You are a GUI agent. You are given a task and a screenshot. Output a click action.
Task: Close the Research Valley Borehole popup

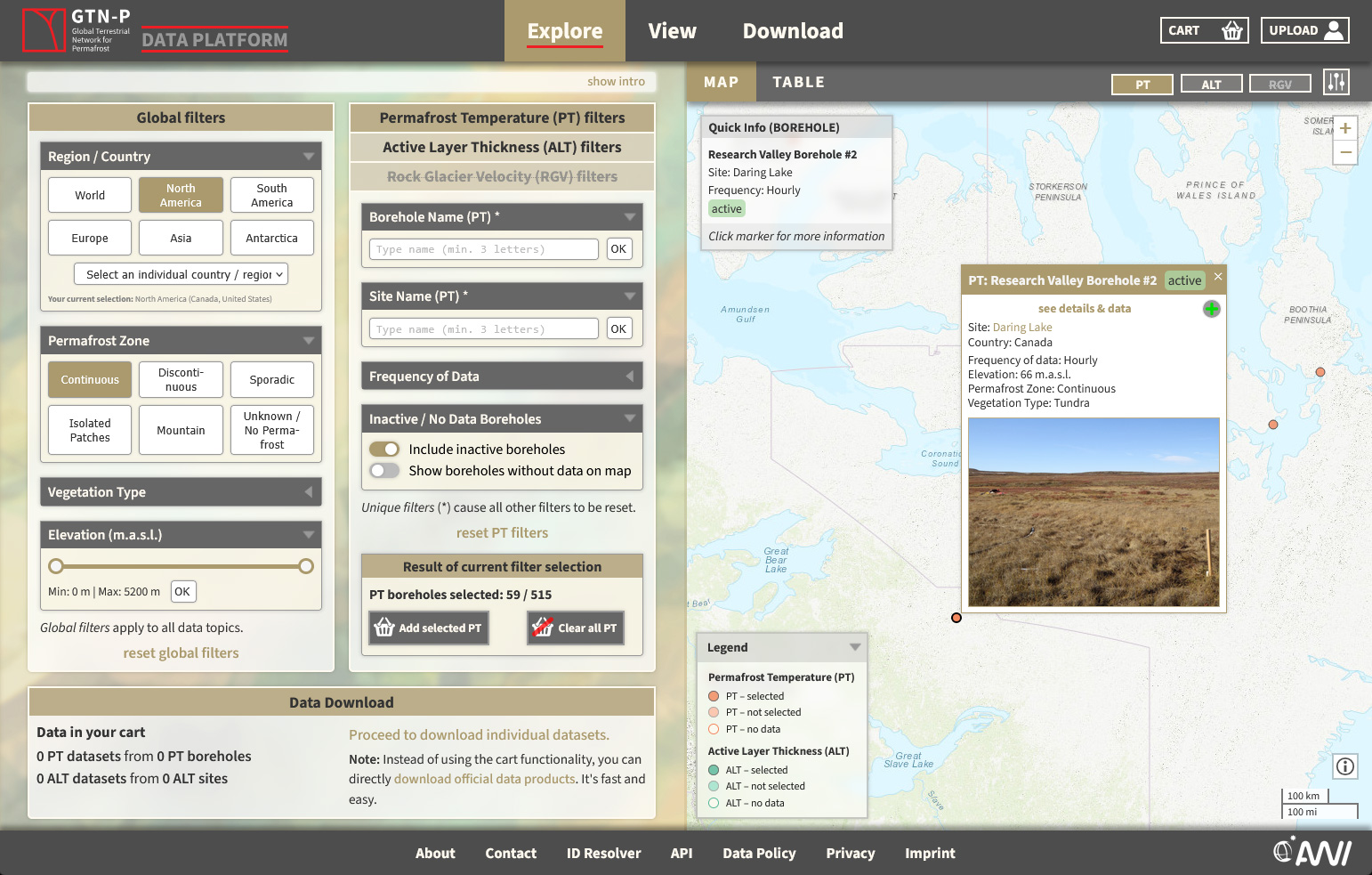(1217, 277)
